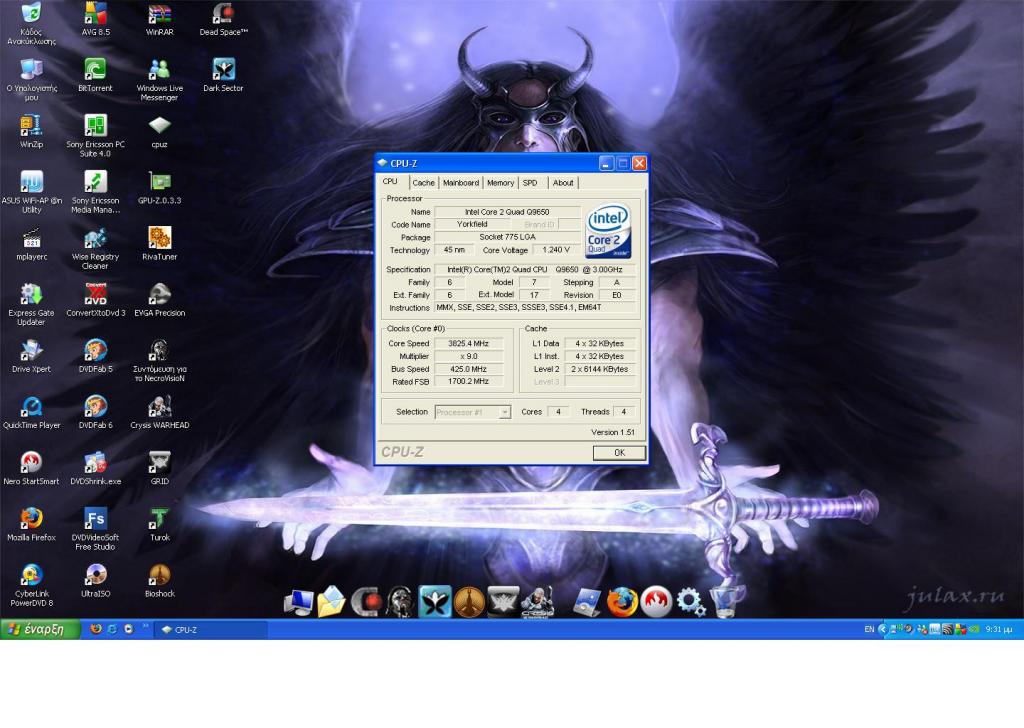1024x728 pixels.
Task: Select the GPU-Z.0.3.3 desktop icon
Action: [x=159, y=187]
